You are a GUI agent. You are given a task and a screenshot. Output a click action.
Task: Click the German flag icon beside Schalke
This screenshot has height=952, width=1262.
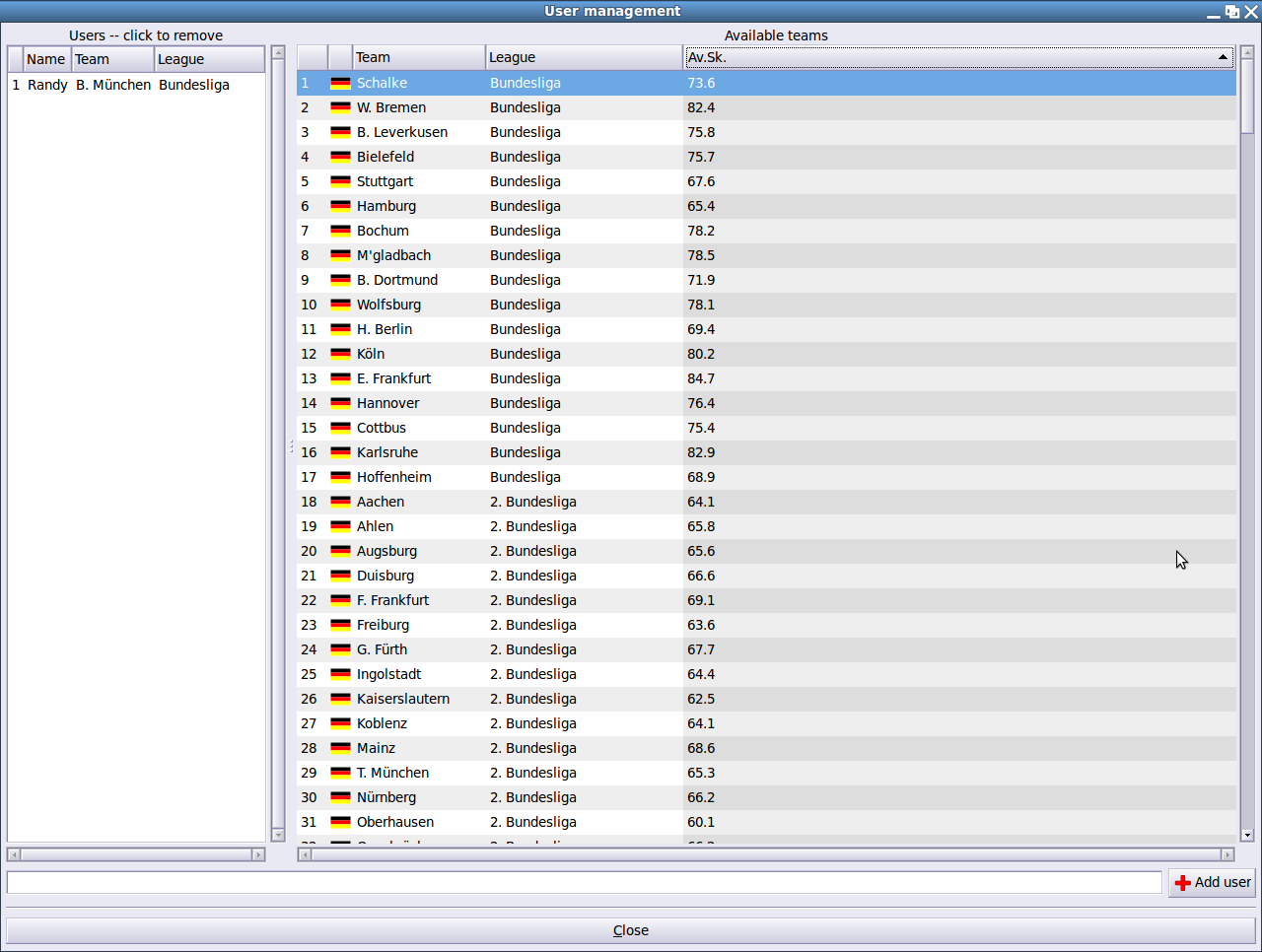click(x=340, y=84)
